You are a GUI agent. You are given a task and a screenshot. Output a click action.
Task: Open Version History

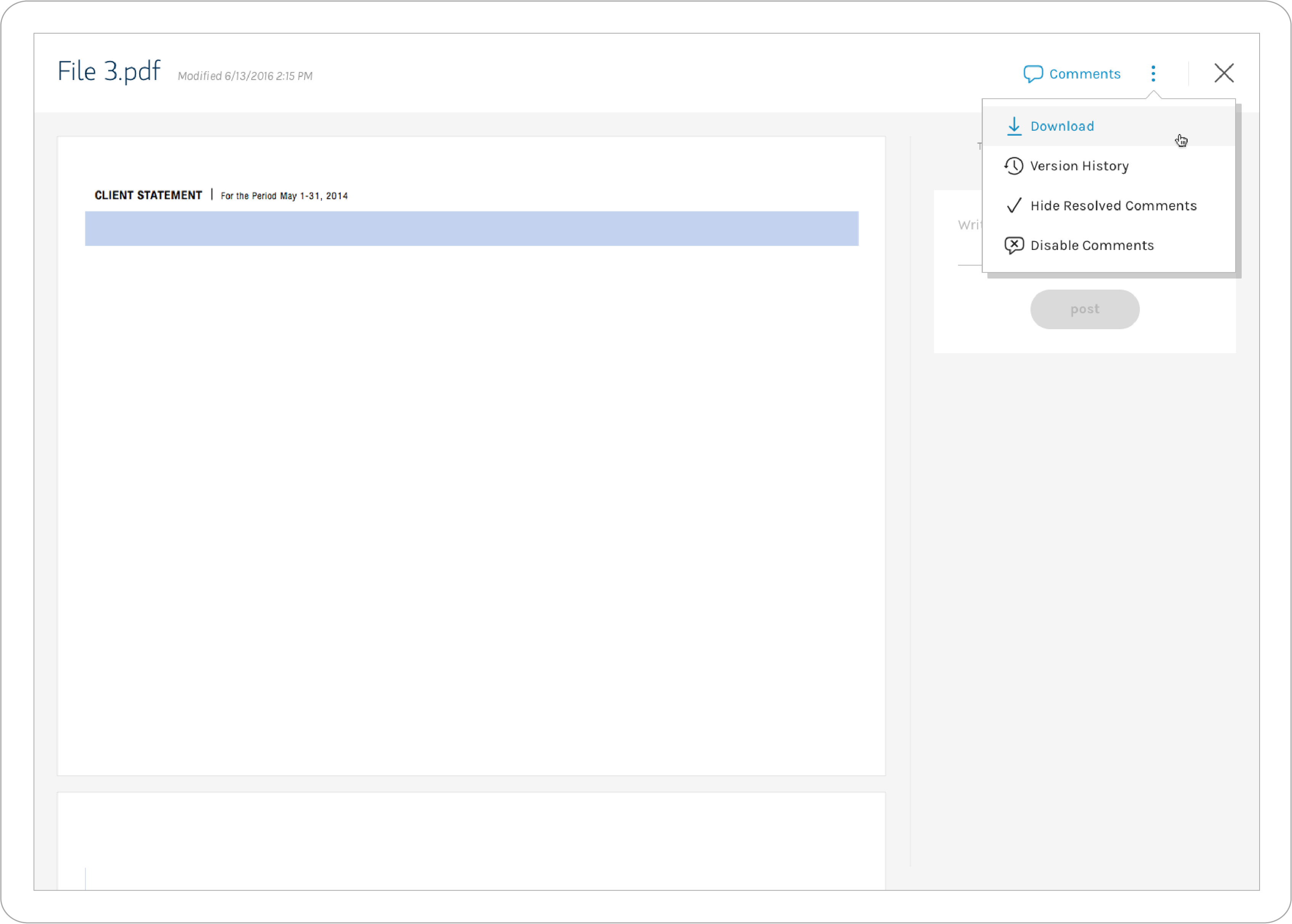[x=1108, y=166]
